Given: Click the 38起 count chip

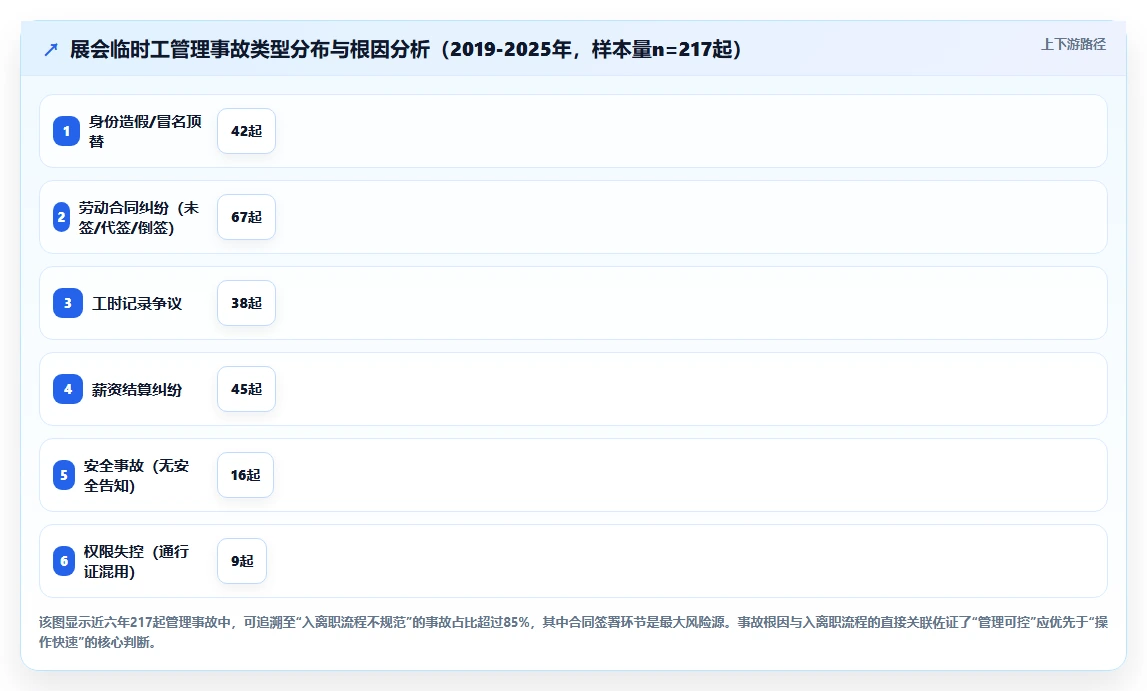Looking at the screenshot, I should pyautogui.click(x=247, y=303).
